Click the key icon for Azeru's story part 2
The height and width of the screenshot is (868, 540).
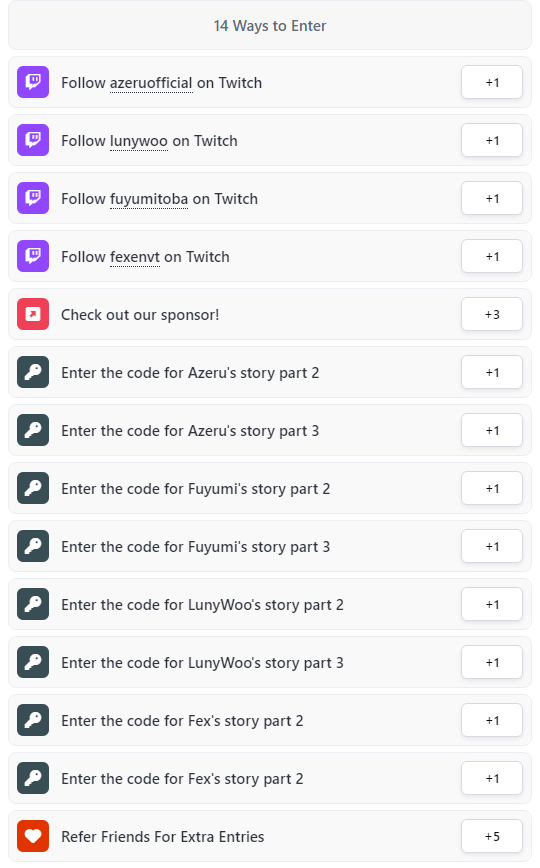point(33,372)
